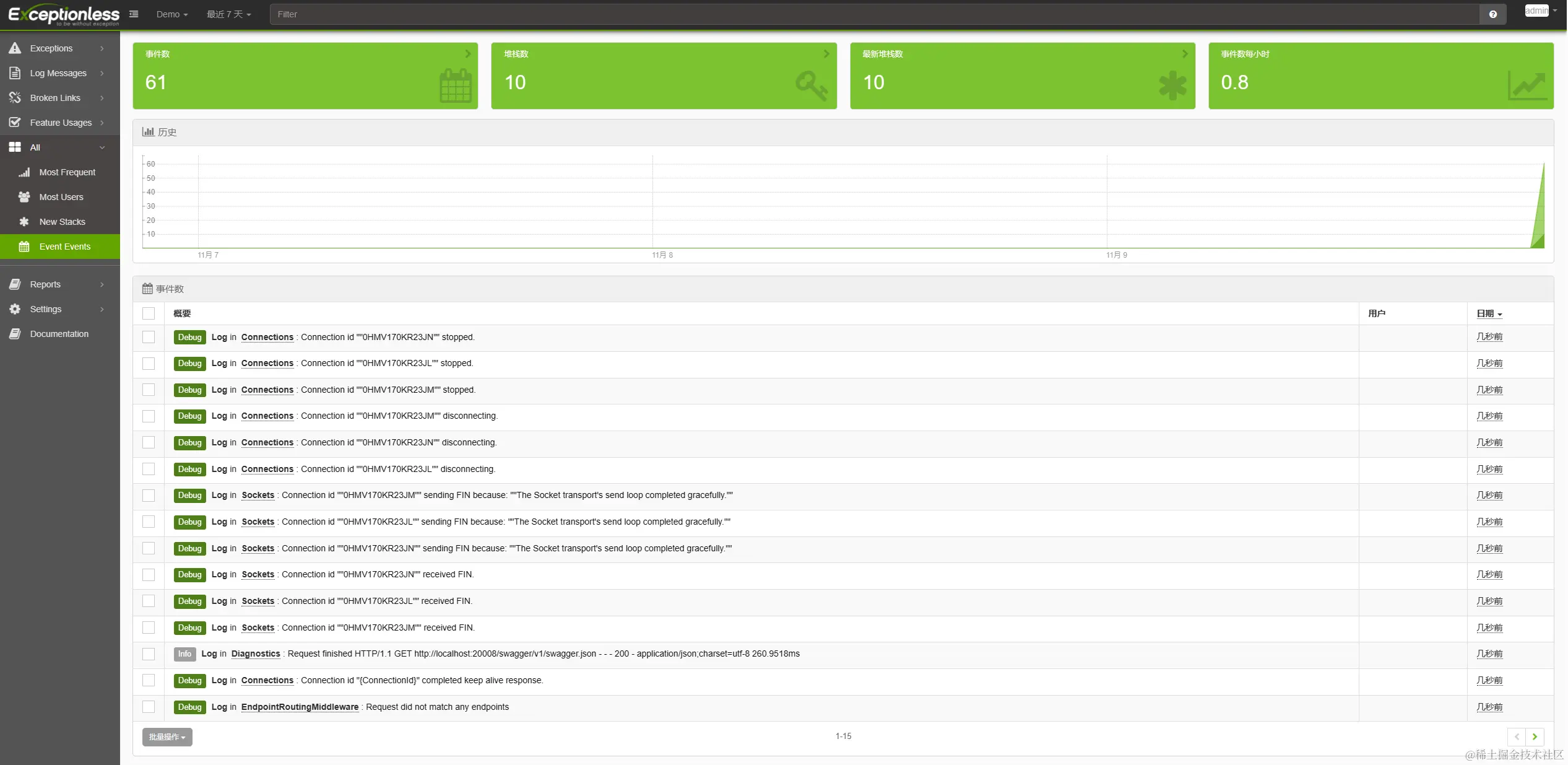
Task: Open the 最近 7 天 time range dropdown
Action: (228, 14)
